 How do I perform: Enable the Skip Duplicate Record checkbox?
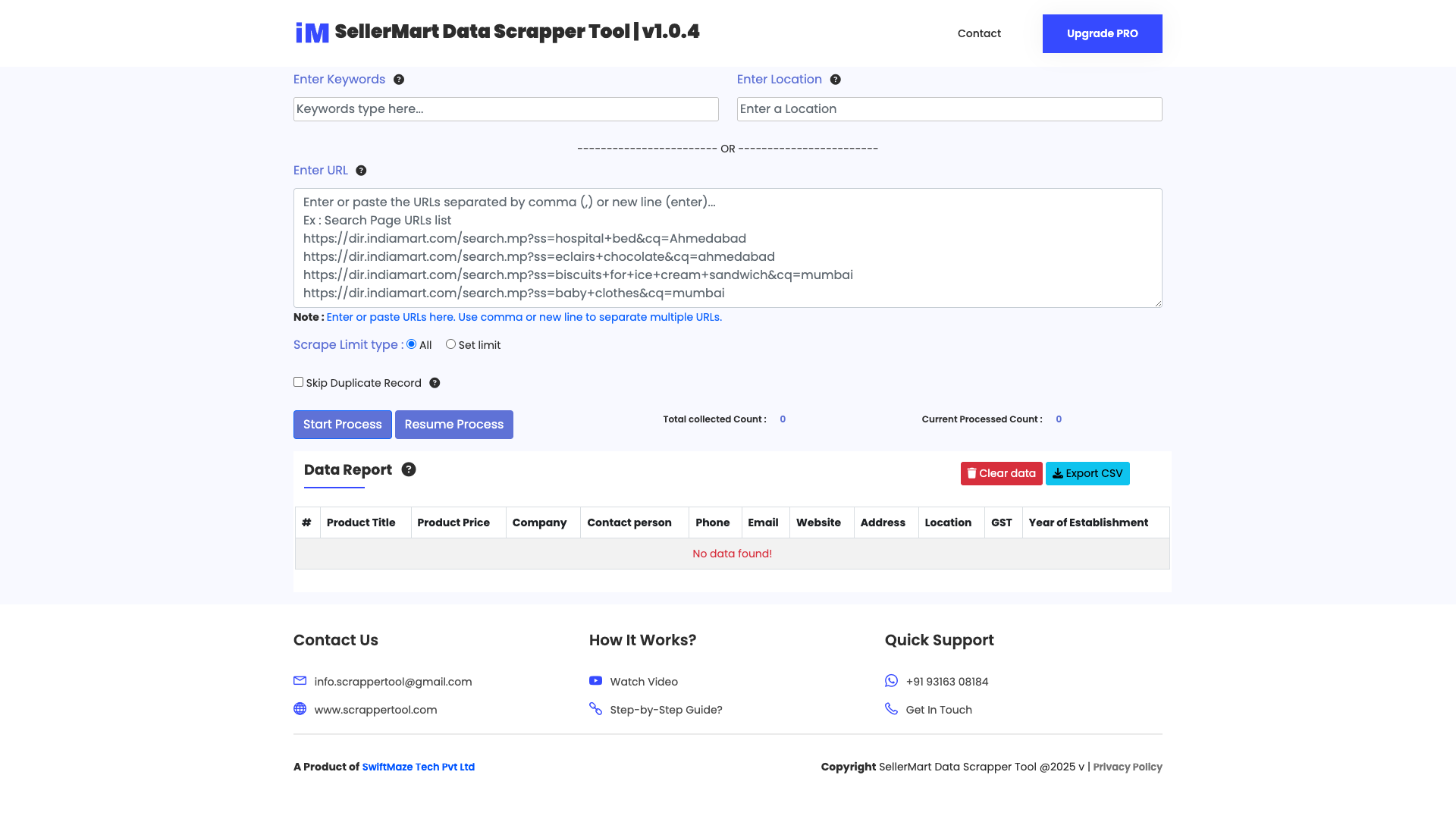coord(298,381)
